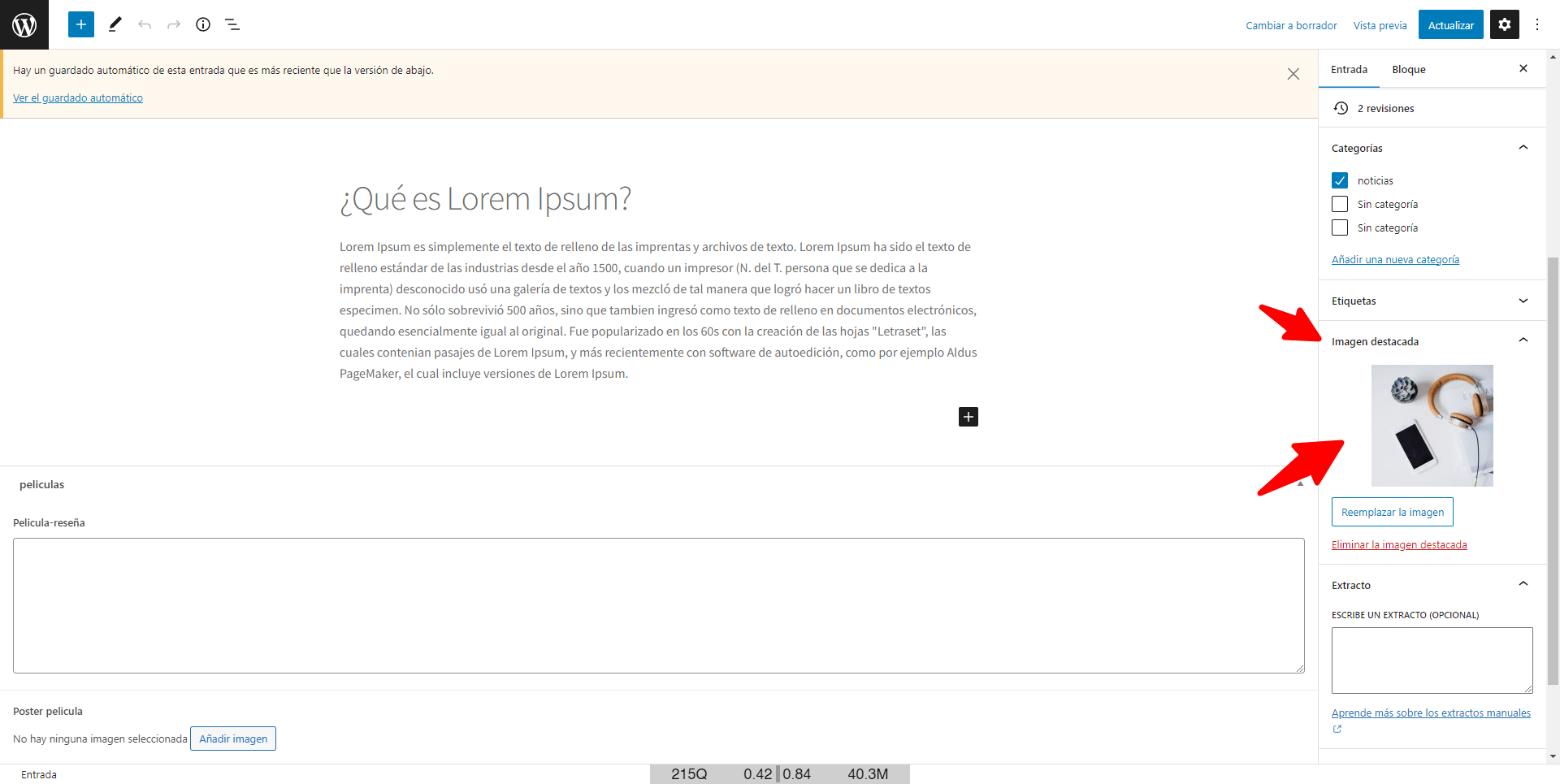Click the Actualizar button
Viewport: 1560px width, 784px height.
(1451, 24)
